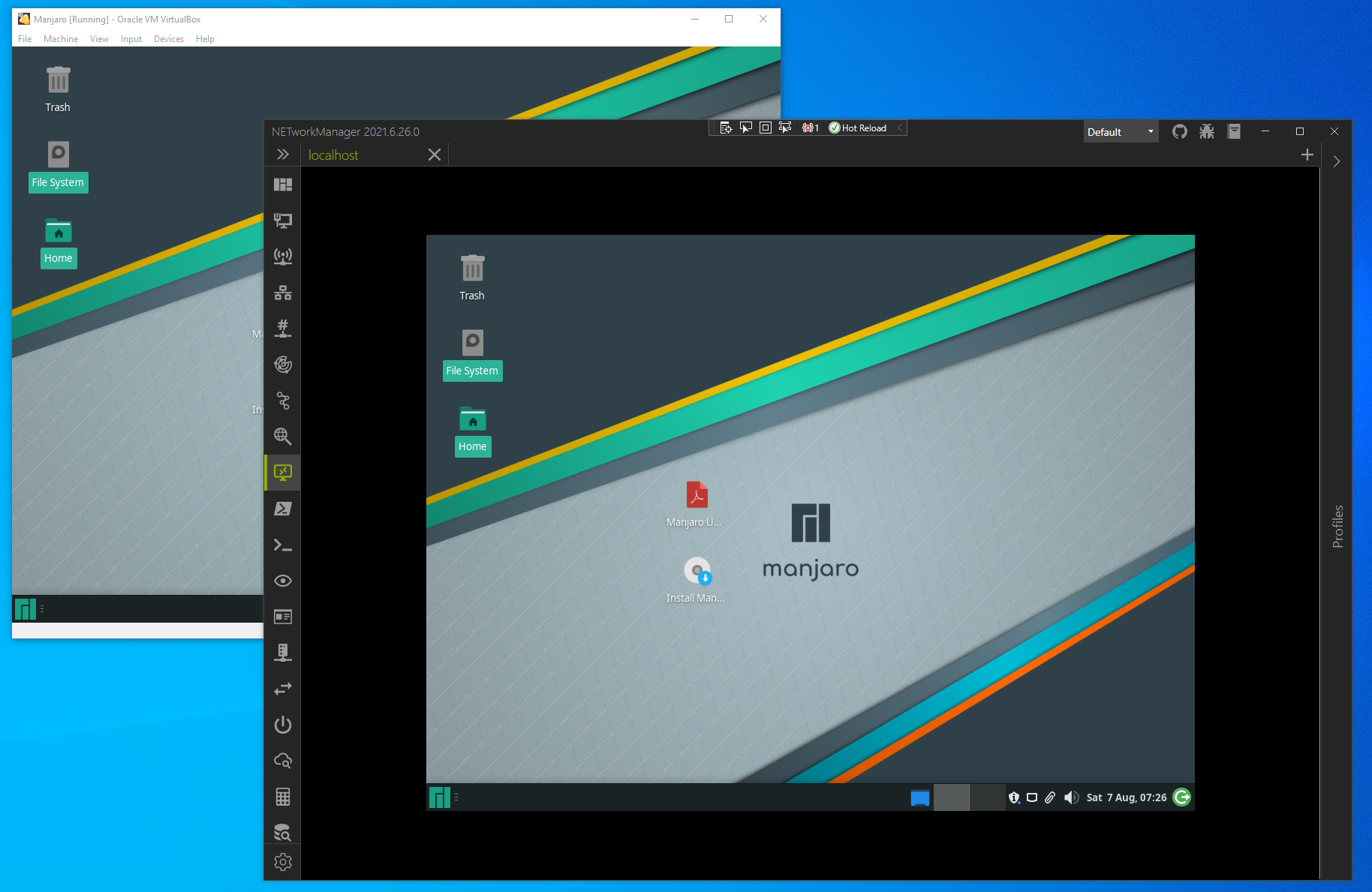
Task: Select the PowerShell tool in the sidebar
Action: (x=283, y=509)
